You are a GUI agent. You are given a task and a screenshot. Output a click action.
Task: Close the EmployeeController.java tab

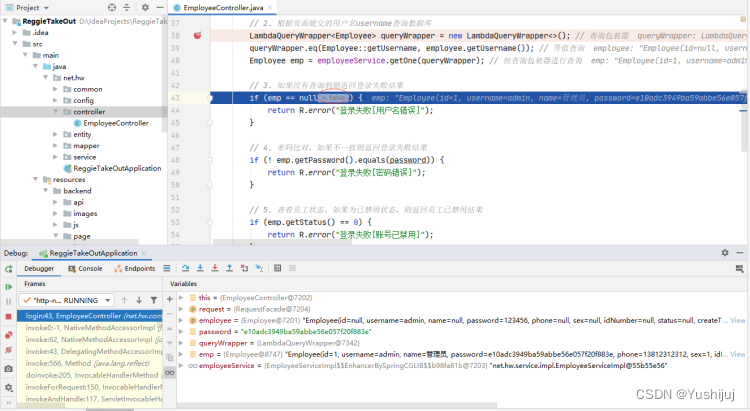tap(270, 7)
